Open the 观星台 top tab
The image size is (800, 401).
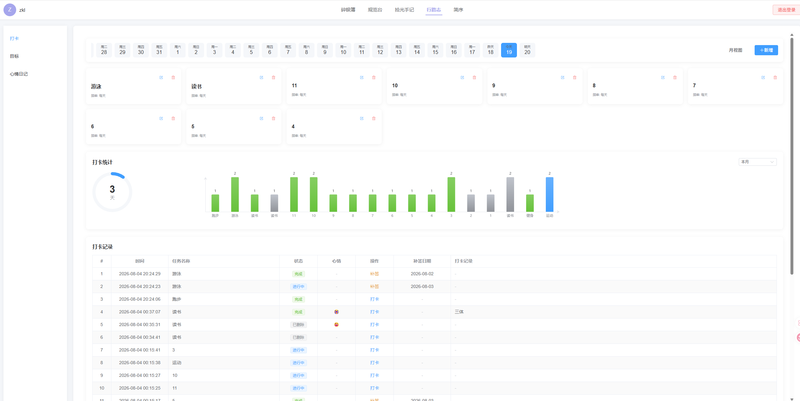coord(375,10)
